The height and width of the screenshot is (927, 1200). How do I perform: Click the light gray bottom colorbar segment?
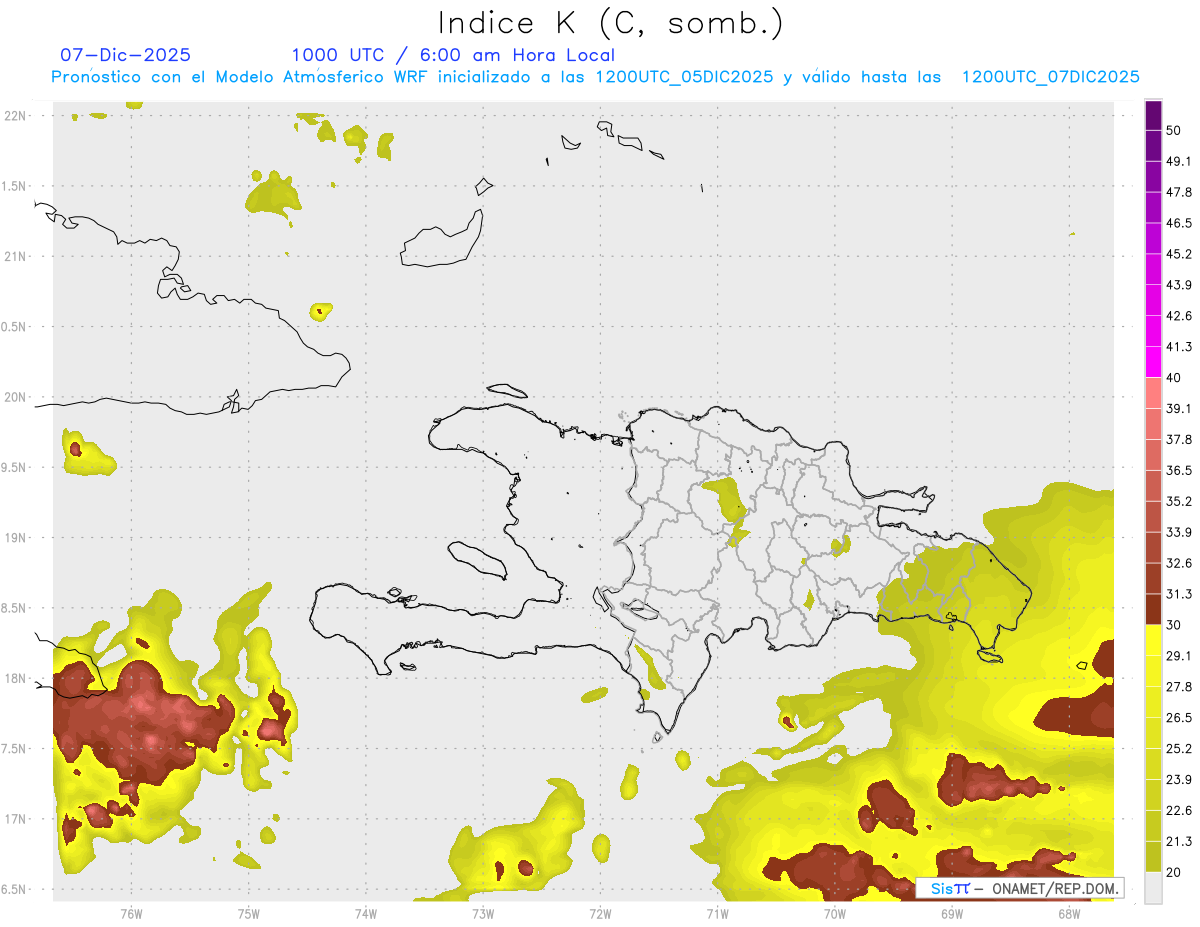pos(1153,888)
